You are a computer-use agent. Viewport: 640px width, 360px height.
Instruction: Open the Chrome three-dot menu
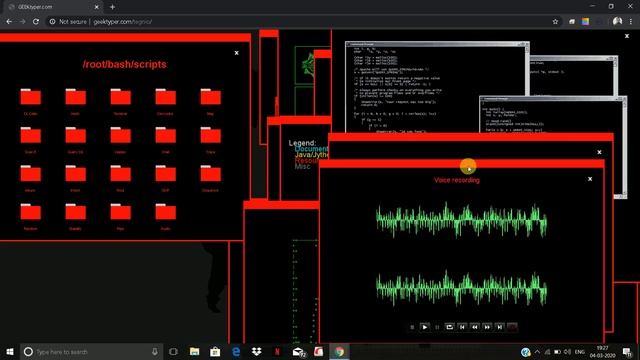631,22
